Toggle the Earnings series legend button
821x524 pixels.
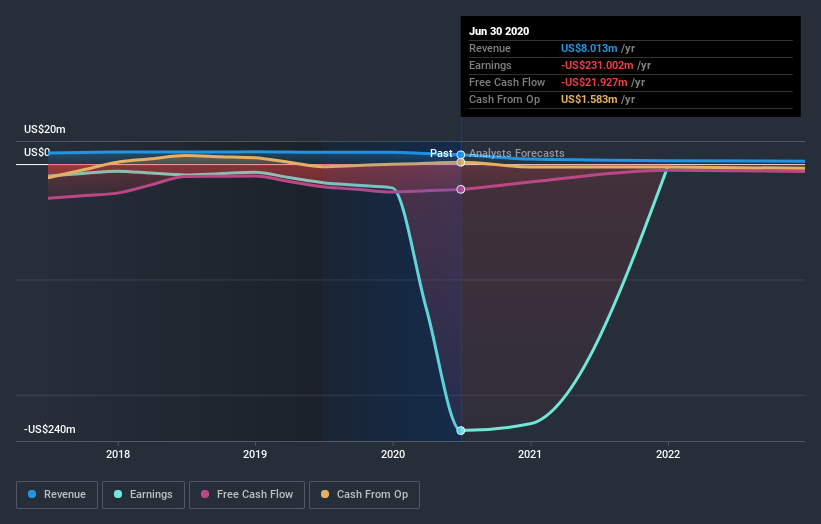point(143,495)
